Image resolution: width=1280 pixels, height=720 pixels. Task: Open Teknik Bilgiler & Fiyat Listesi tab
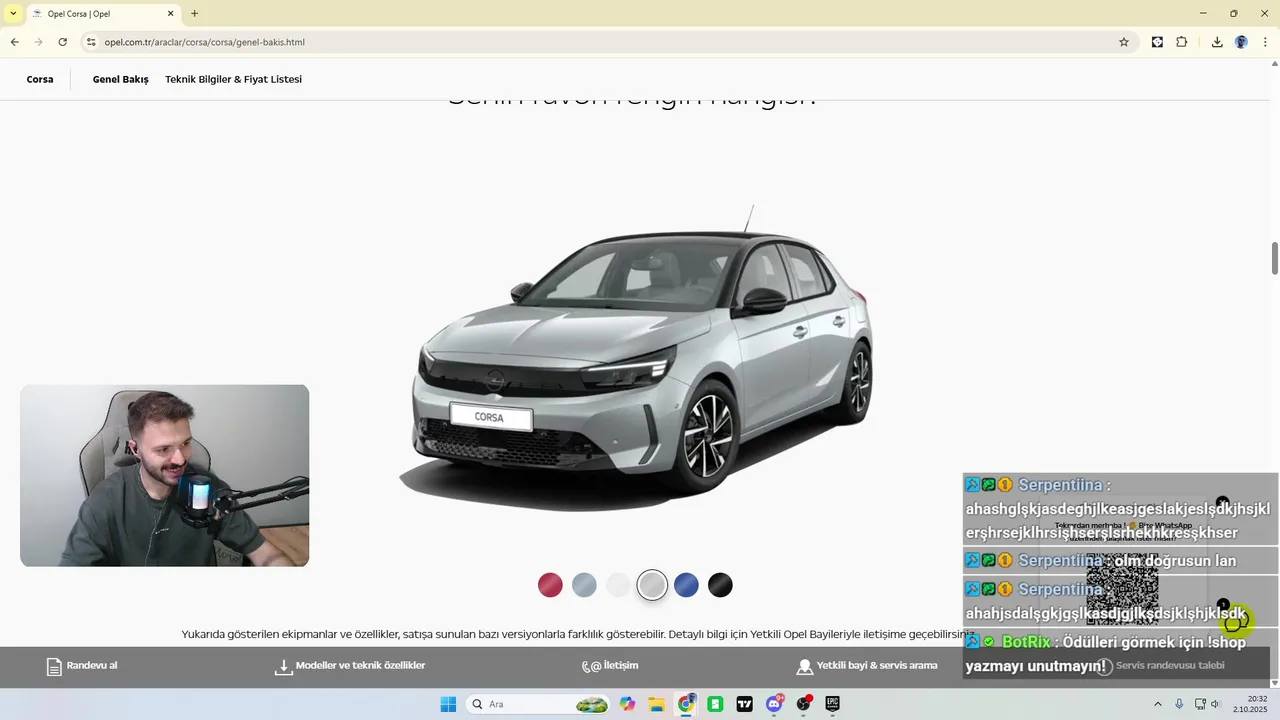[233, 79]
